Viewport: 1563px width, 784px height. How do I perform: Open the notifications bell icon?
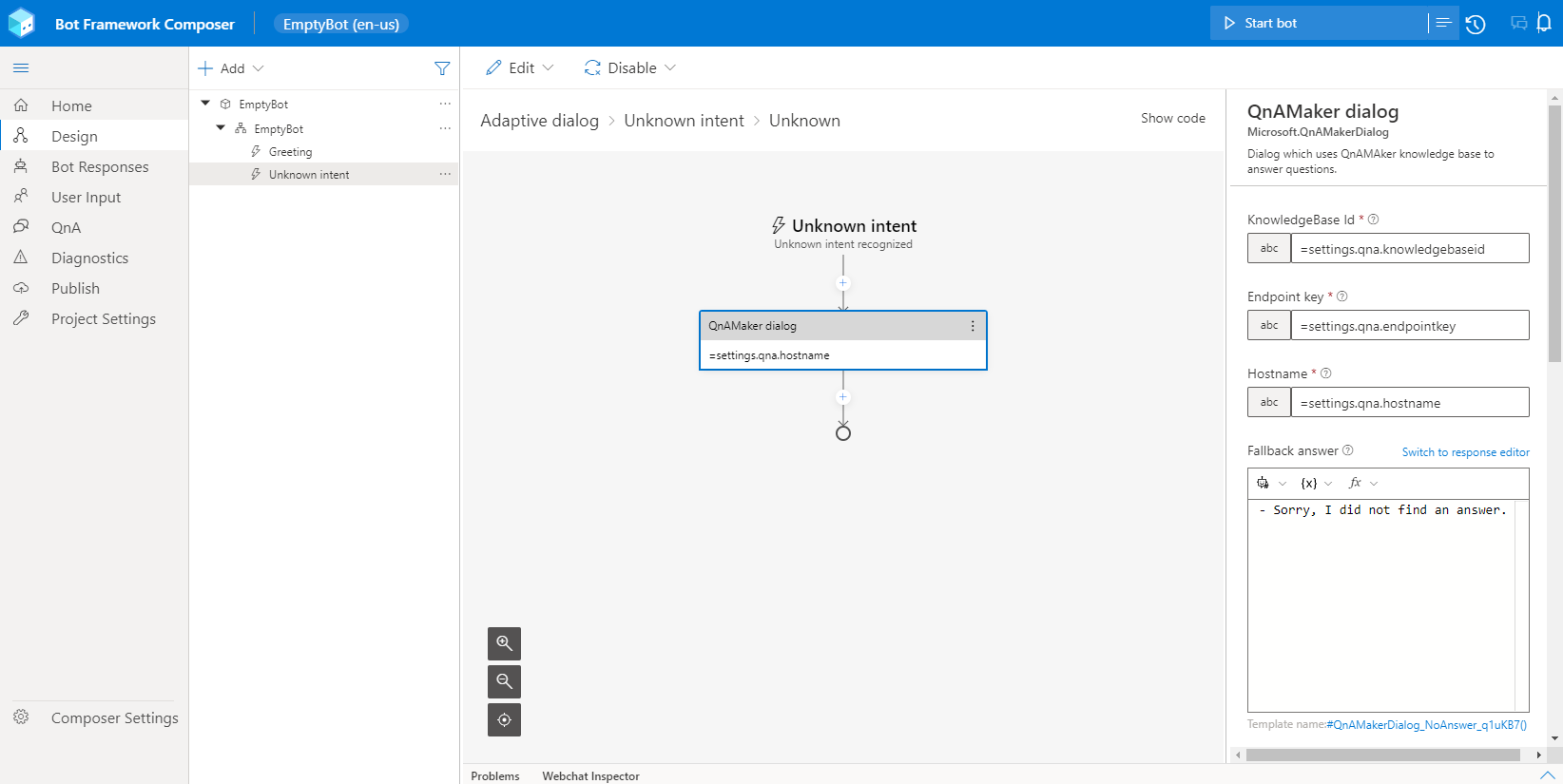tap(1544, 24)
